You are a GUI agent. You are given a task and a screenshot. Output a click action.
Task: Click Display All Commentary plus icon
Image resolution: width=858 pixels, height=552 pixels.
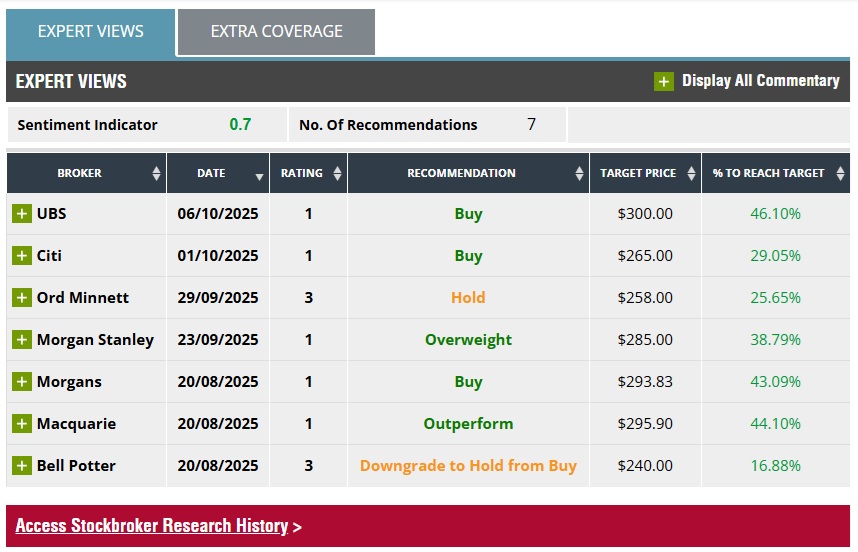click(664, 81)
